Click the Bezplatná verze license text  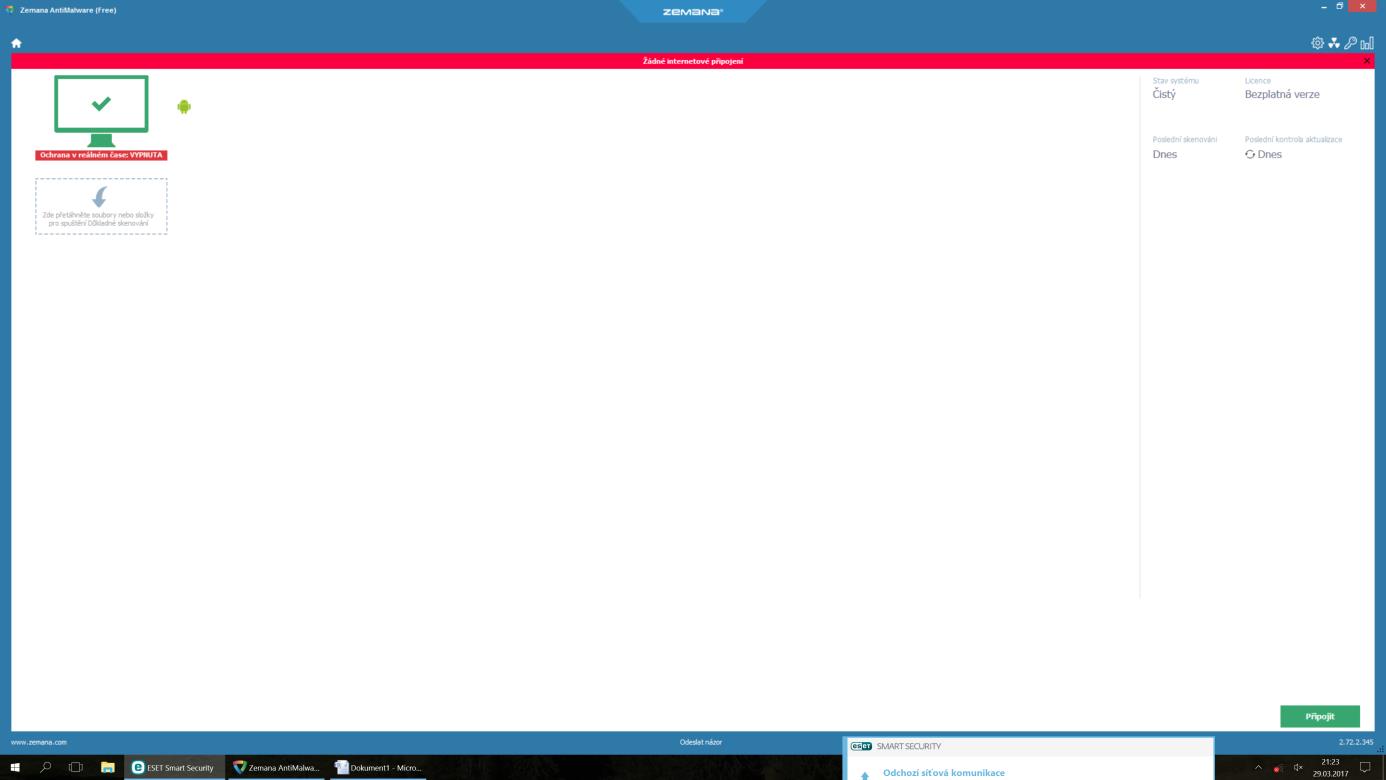(1282, 94)
